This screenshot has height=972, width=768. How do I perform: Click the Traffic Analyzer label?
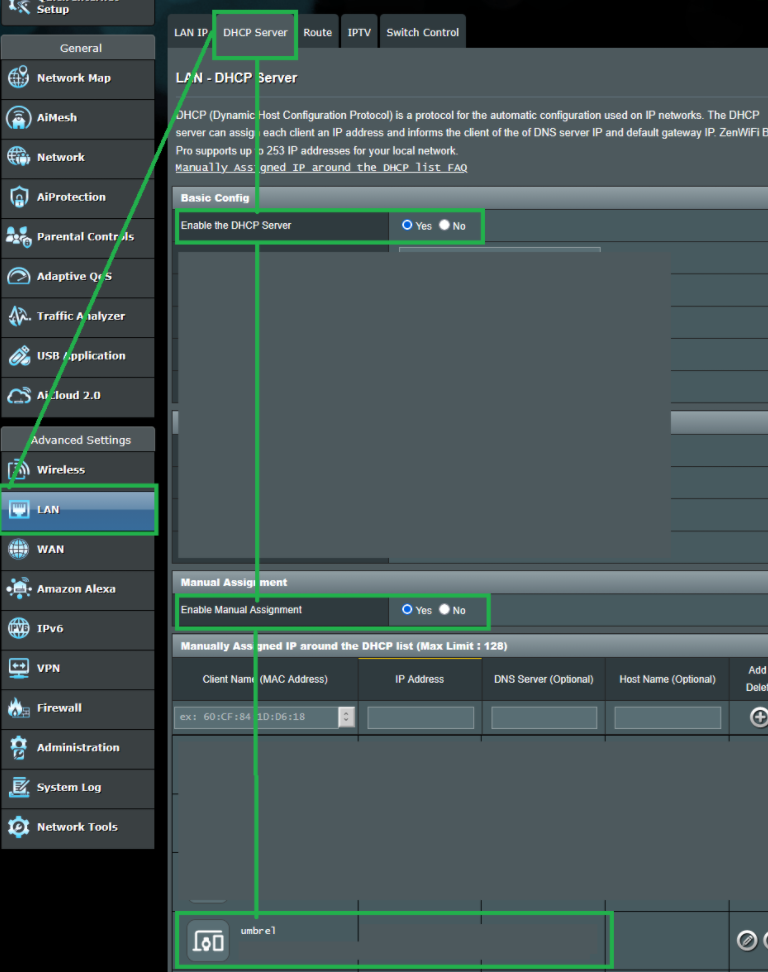[x=81, y=316]
